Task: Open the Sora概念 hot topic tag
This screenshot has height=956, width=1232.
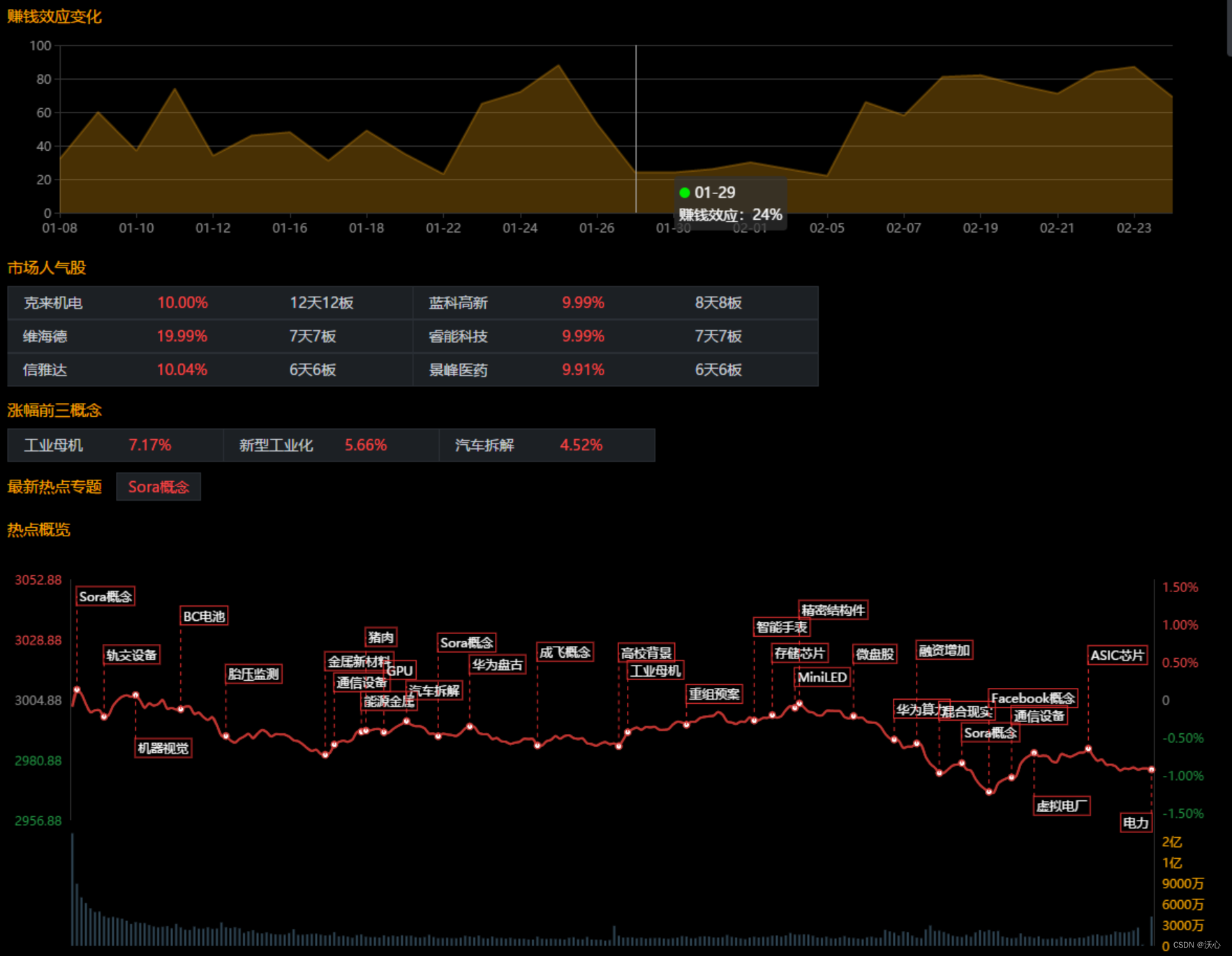Action: [x=158, y=487]
